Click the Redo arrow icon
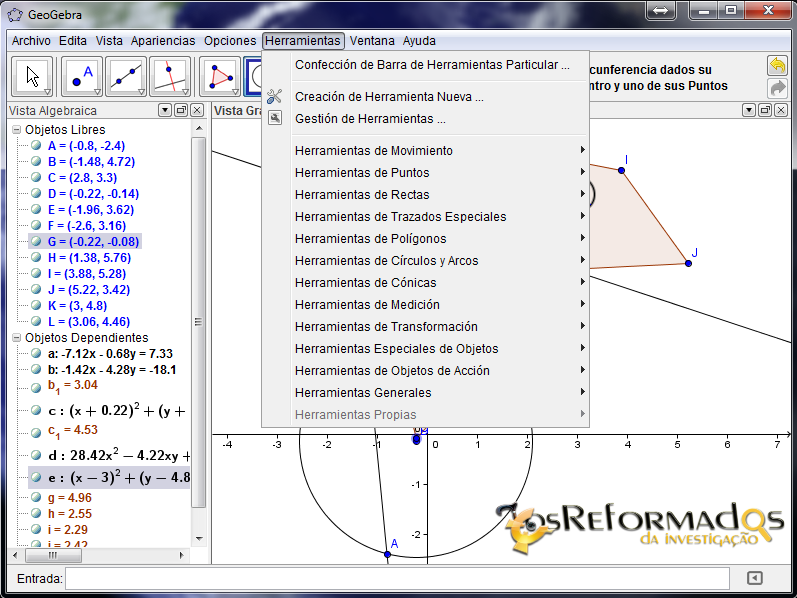797x598 pixels. pyautogui.click(x=777, y=88)
